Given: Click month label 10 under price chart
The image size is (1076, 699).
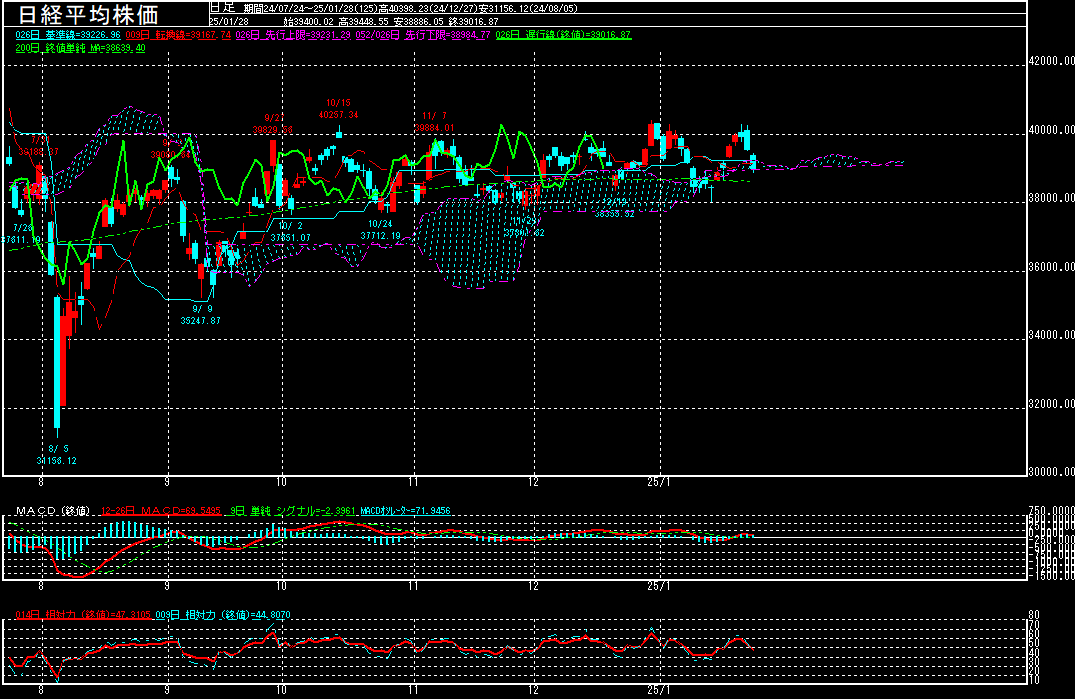Looking at the screenshot, I should tap(281, 482).
